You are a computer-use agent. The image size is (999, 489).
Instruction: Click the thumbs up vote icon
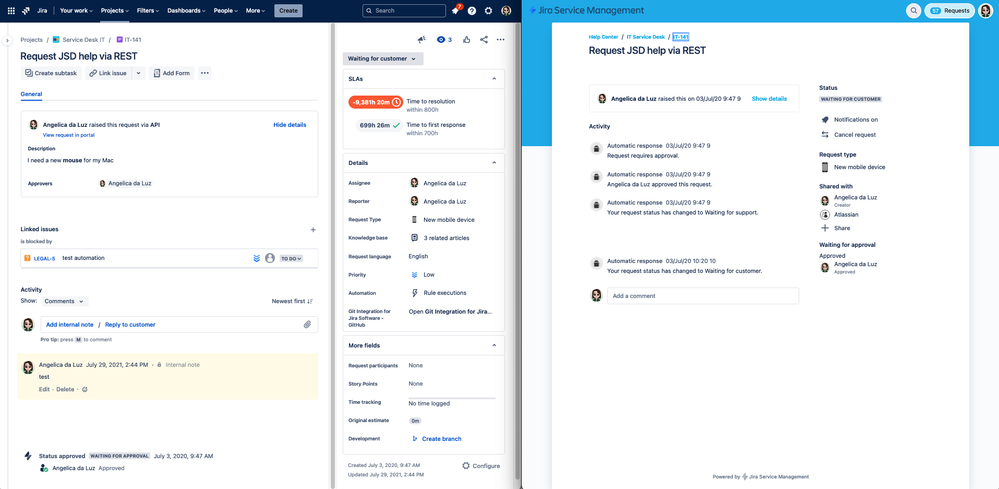pyautogui.click(x=467, y=39)
